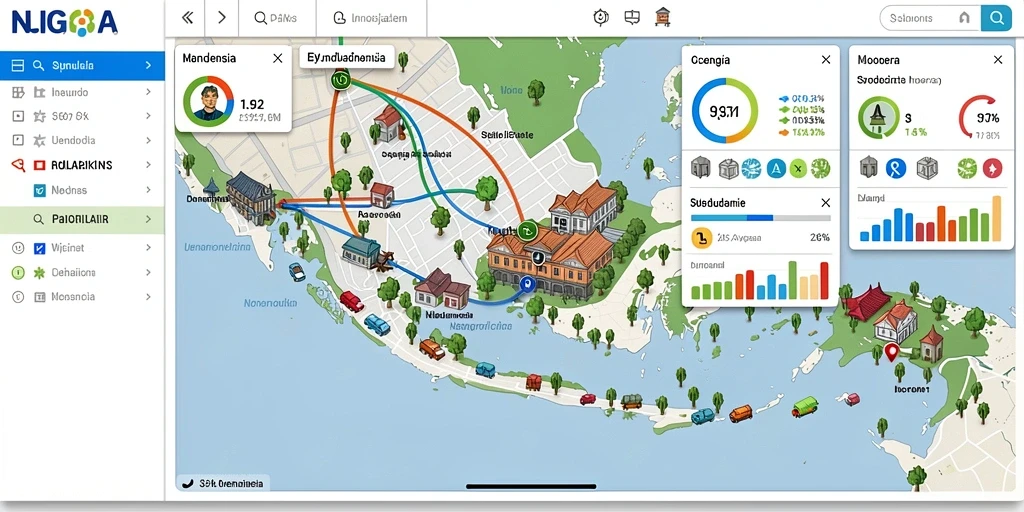Click the Sududamie progress bar
1024x512 pixels.
tap(760, 218)
